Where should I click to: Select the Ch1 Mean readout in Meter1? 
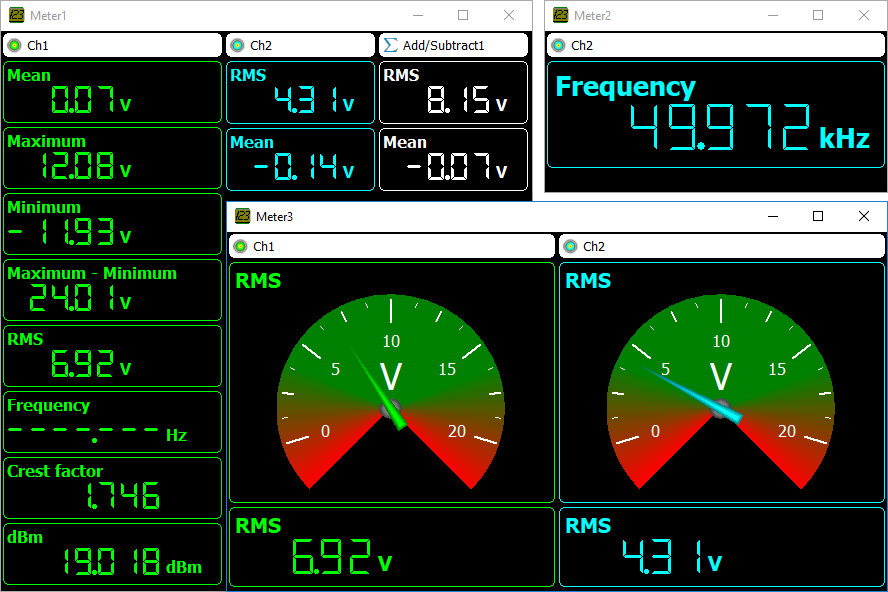[112, 92]
